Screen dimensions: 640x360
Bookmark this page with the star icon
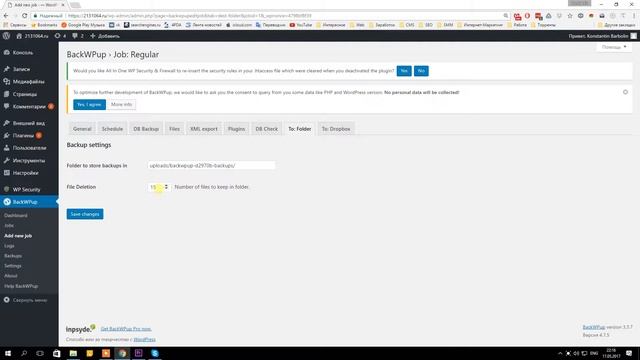[x=570, y=16]
